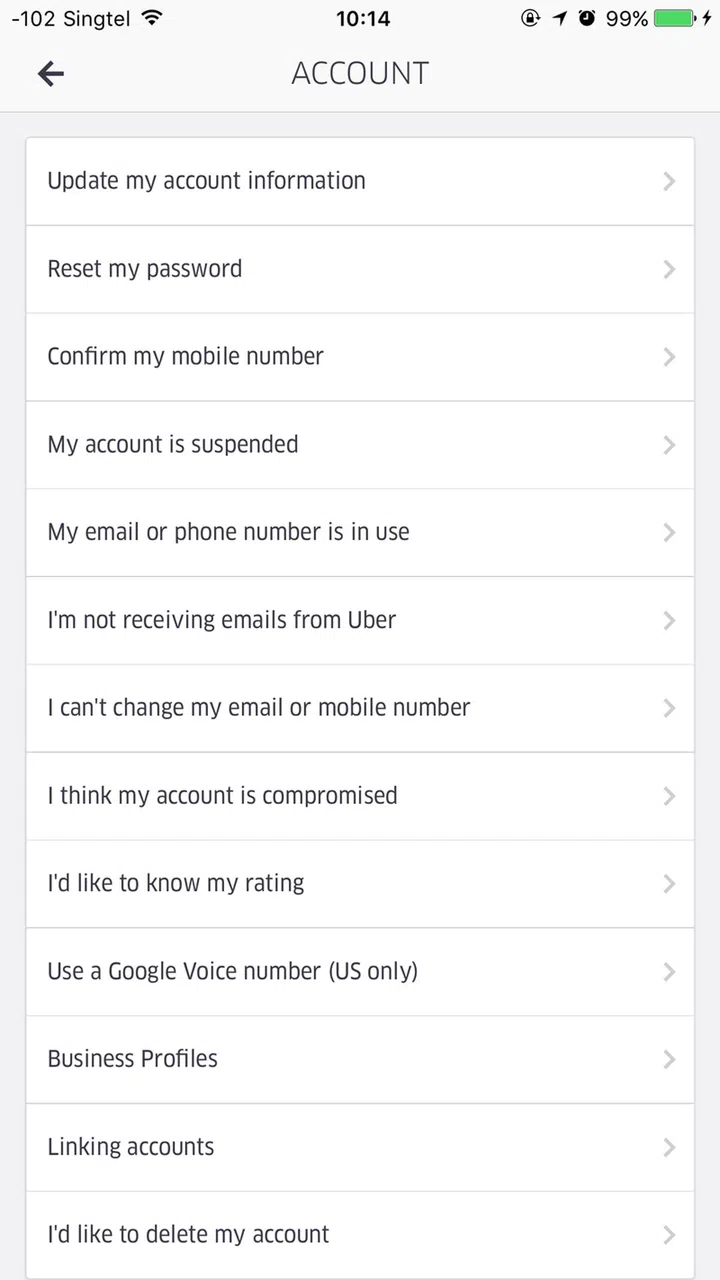Tap the clock time in status bar

pos(362,18)
